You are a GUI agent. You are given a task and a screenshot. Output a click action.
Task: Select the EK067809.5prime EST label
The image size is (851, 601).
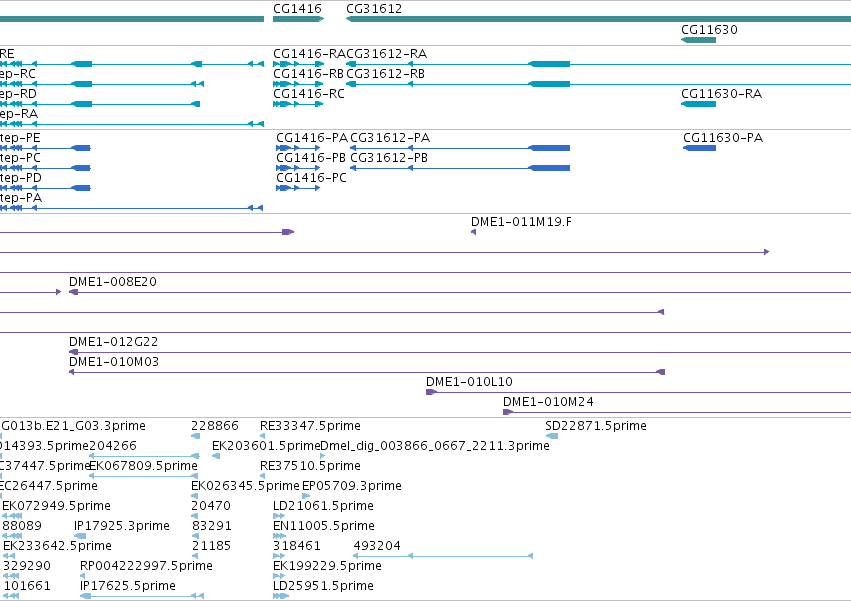pos(143,466)
